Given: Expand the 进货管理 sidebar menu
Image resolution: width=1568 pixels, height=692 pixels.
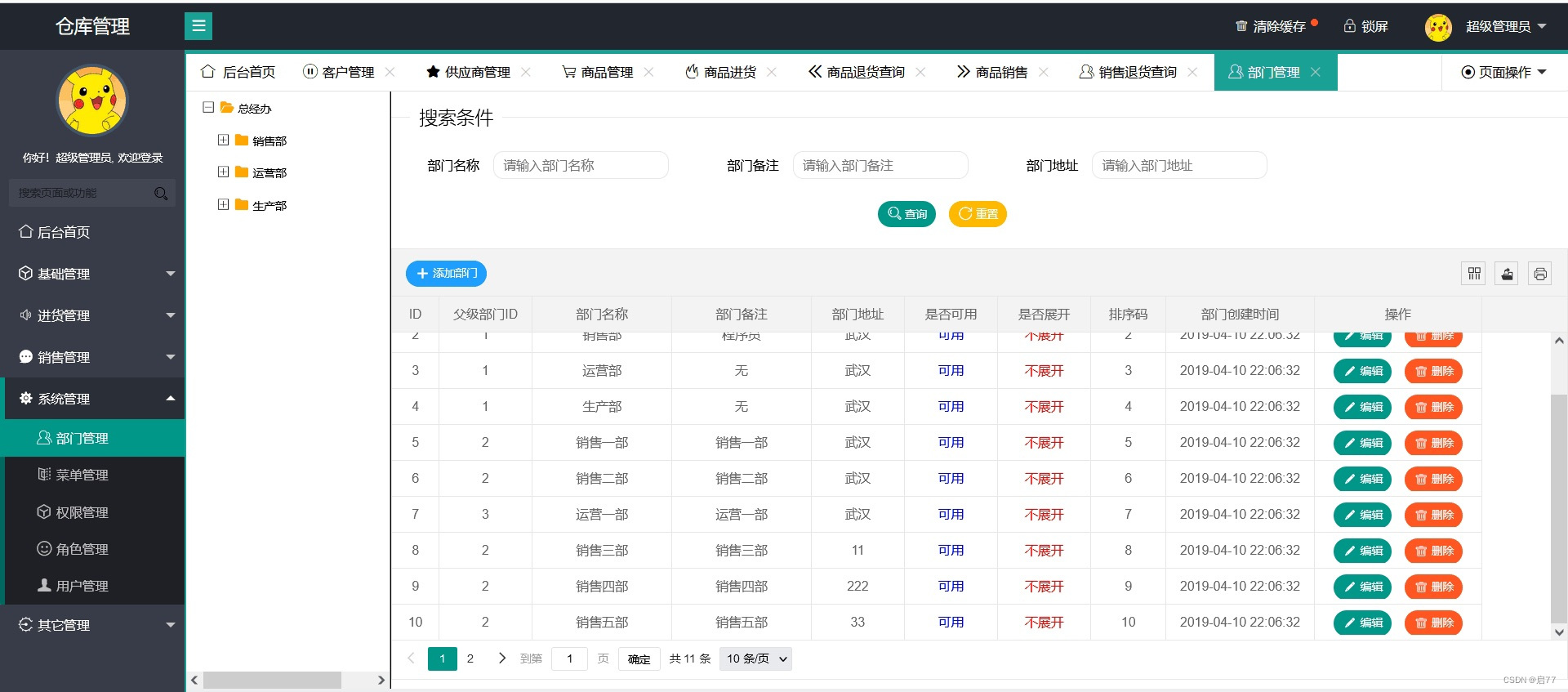Looking at the screenshot, I should [x=92, y=315].
